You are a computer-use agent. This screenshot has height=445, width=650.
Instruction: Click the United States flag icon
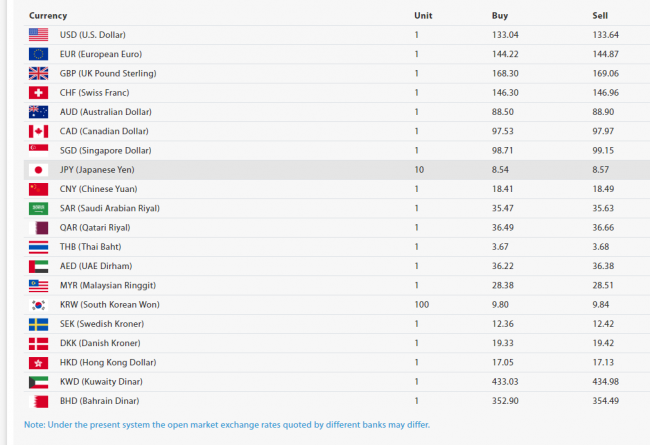(39, 35)
